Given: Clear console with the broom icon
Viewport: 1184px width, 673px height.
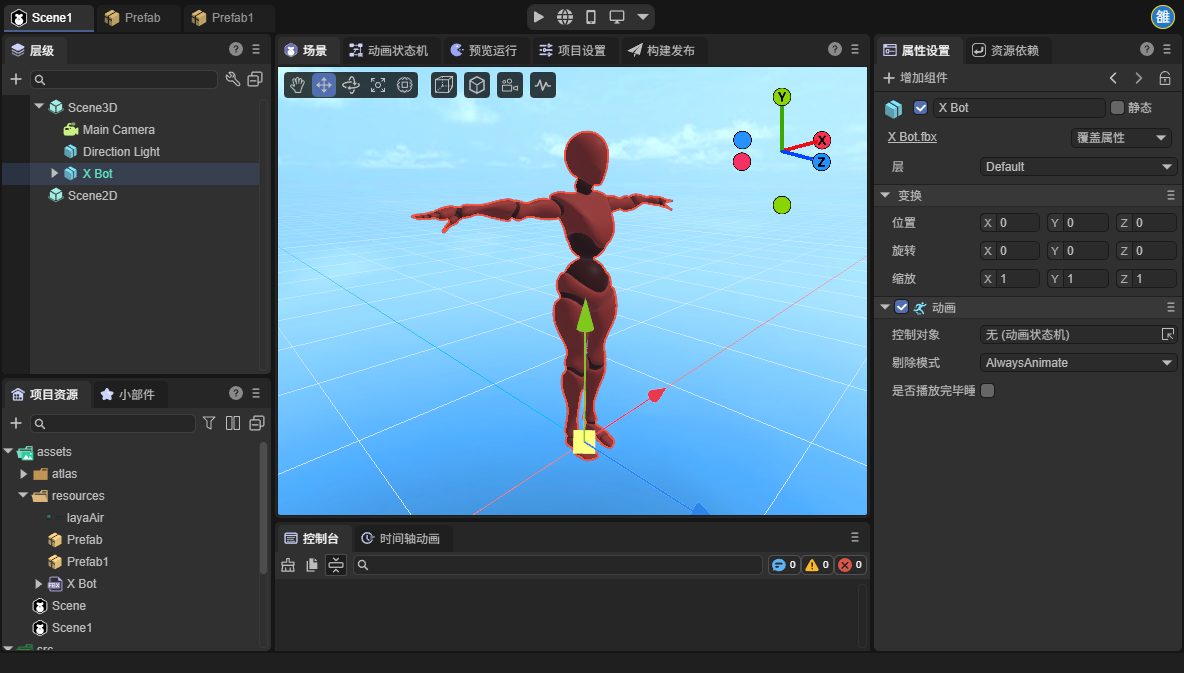Looking at the screenshot, I should (288, 565).
